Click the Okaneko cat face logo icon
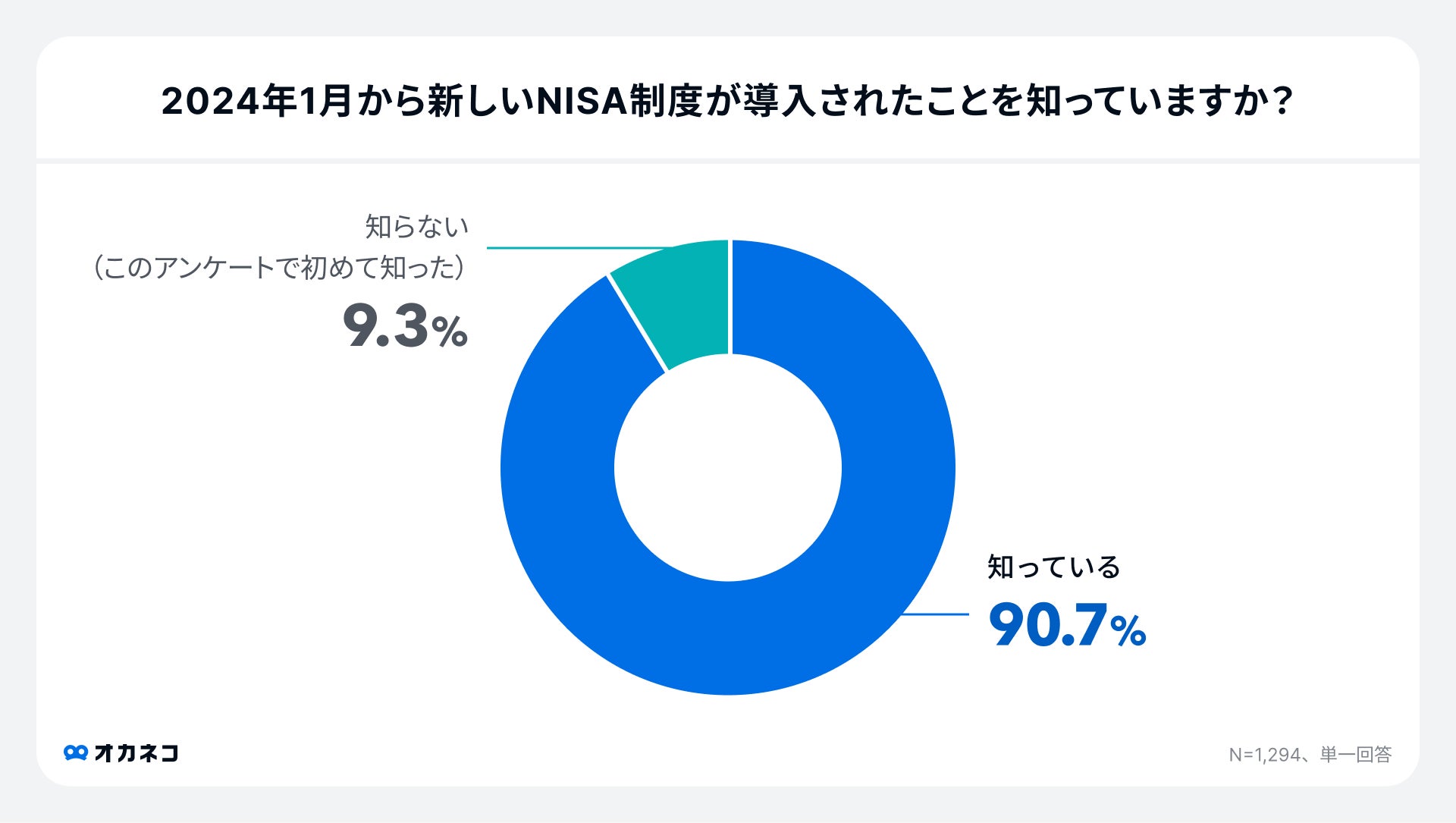This screenshot has width=1456, height=823. click(76, 752)
